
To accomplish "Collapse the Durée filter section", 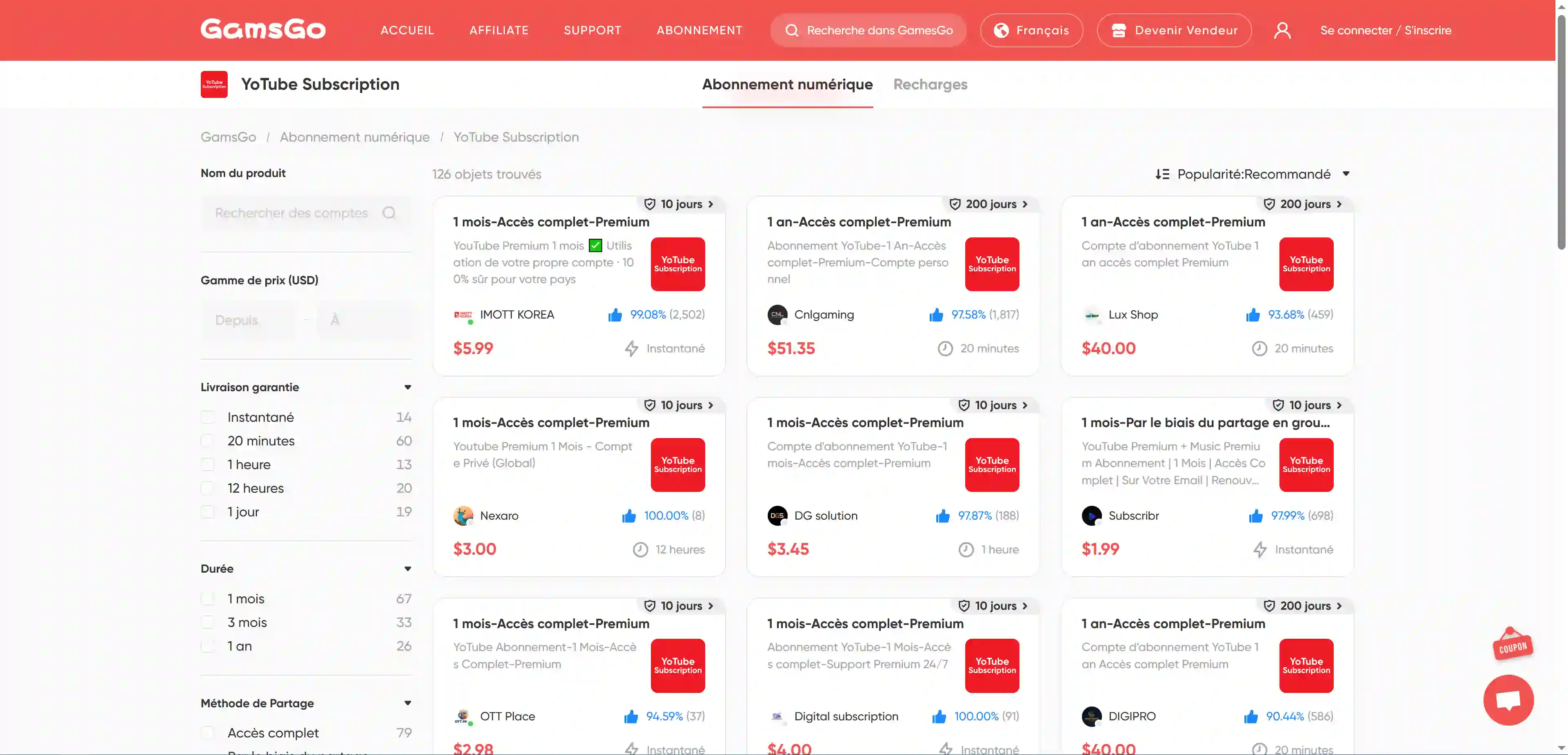I will pos(407,569).
